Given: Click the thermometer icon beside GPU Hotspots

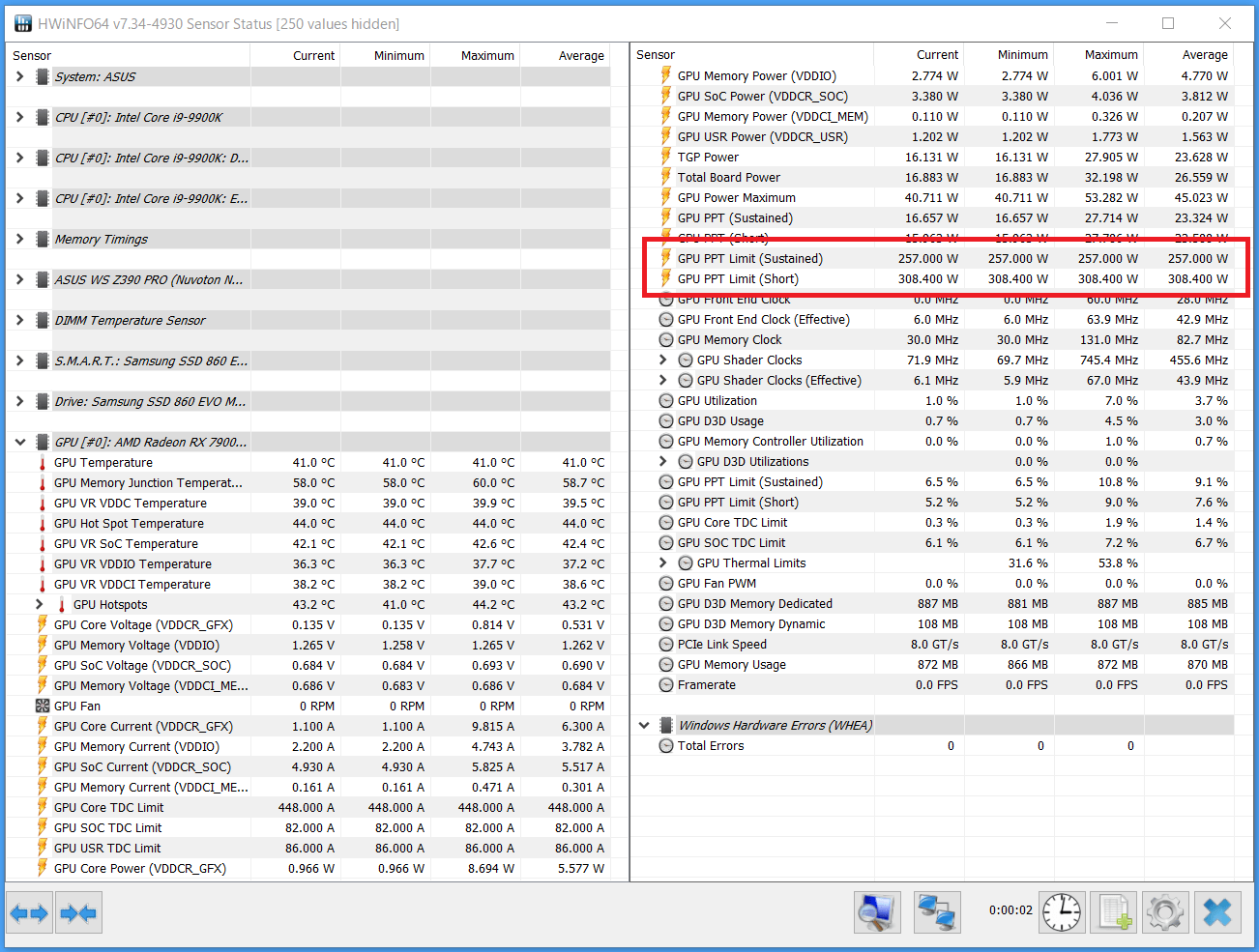Looking at the screenshot, I should coord(62,604).
